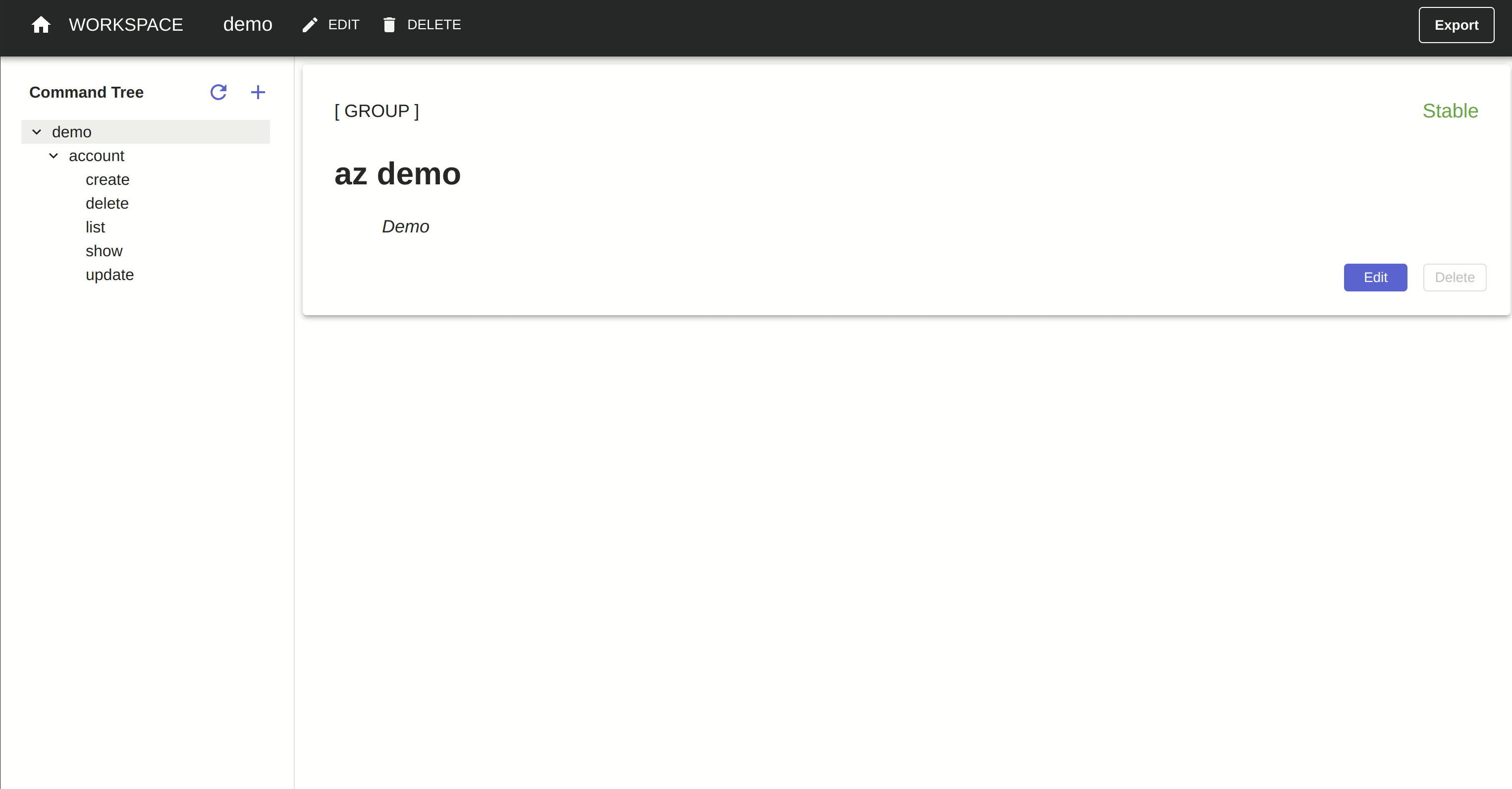Collapse the demo tree node
The image size is (1512, 789).
[36, 131]
